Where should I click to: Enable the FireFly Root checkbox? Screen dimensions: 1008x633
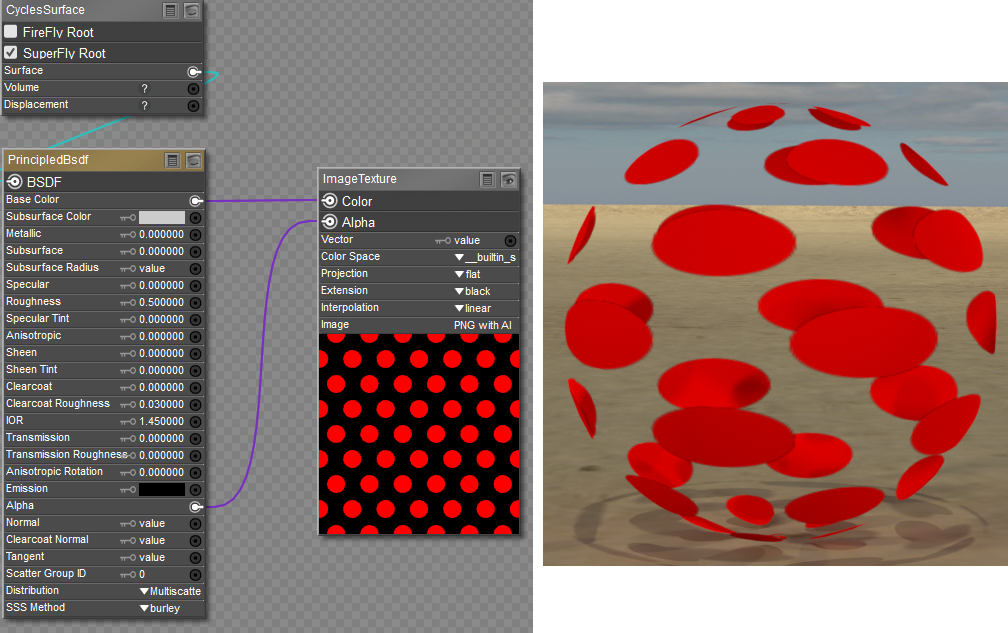pyautogui.click(x=11, y=32)
